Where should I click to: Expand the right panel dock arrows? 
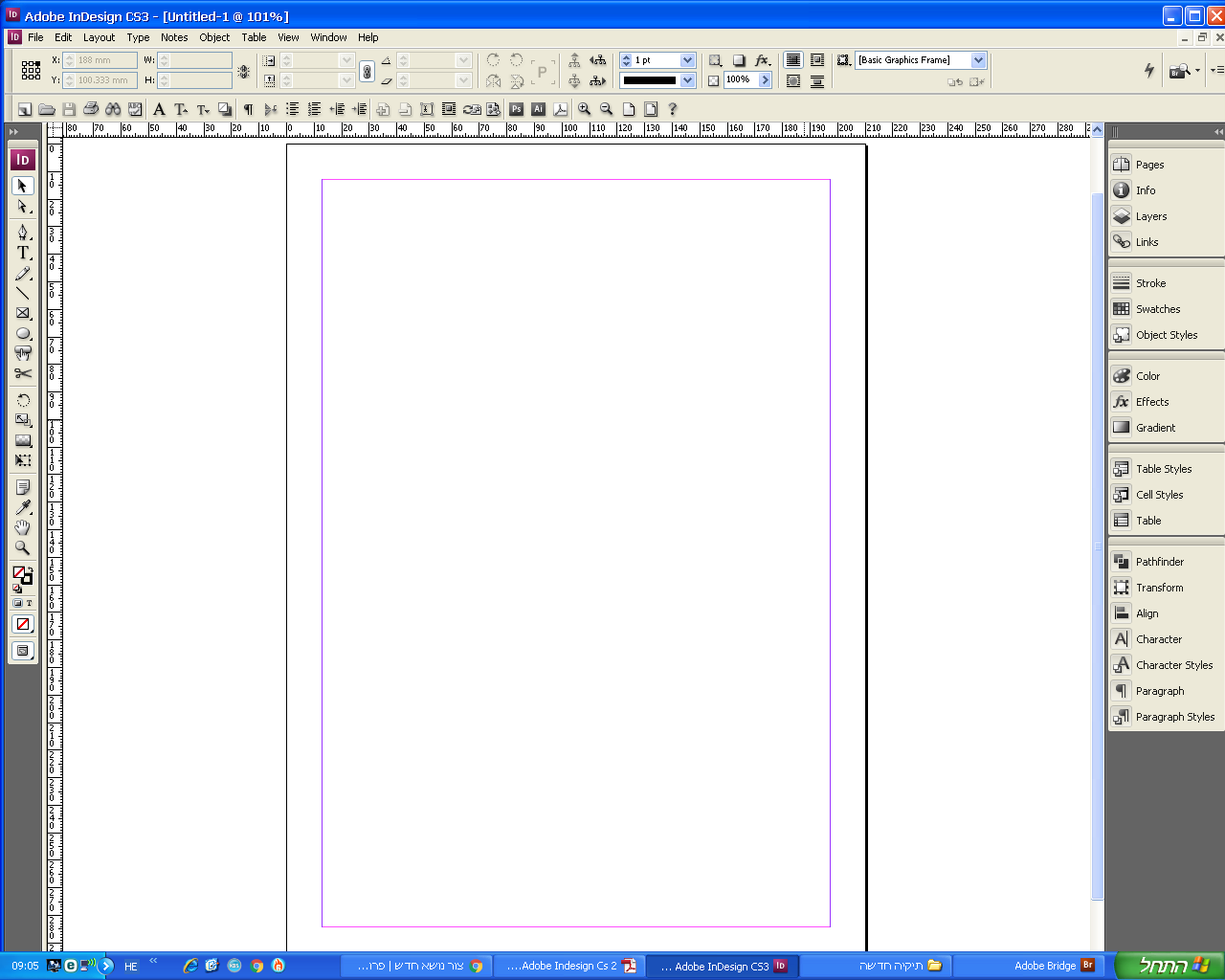(1218, 131)
